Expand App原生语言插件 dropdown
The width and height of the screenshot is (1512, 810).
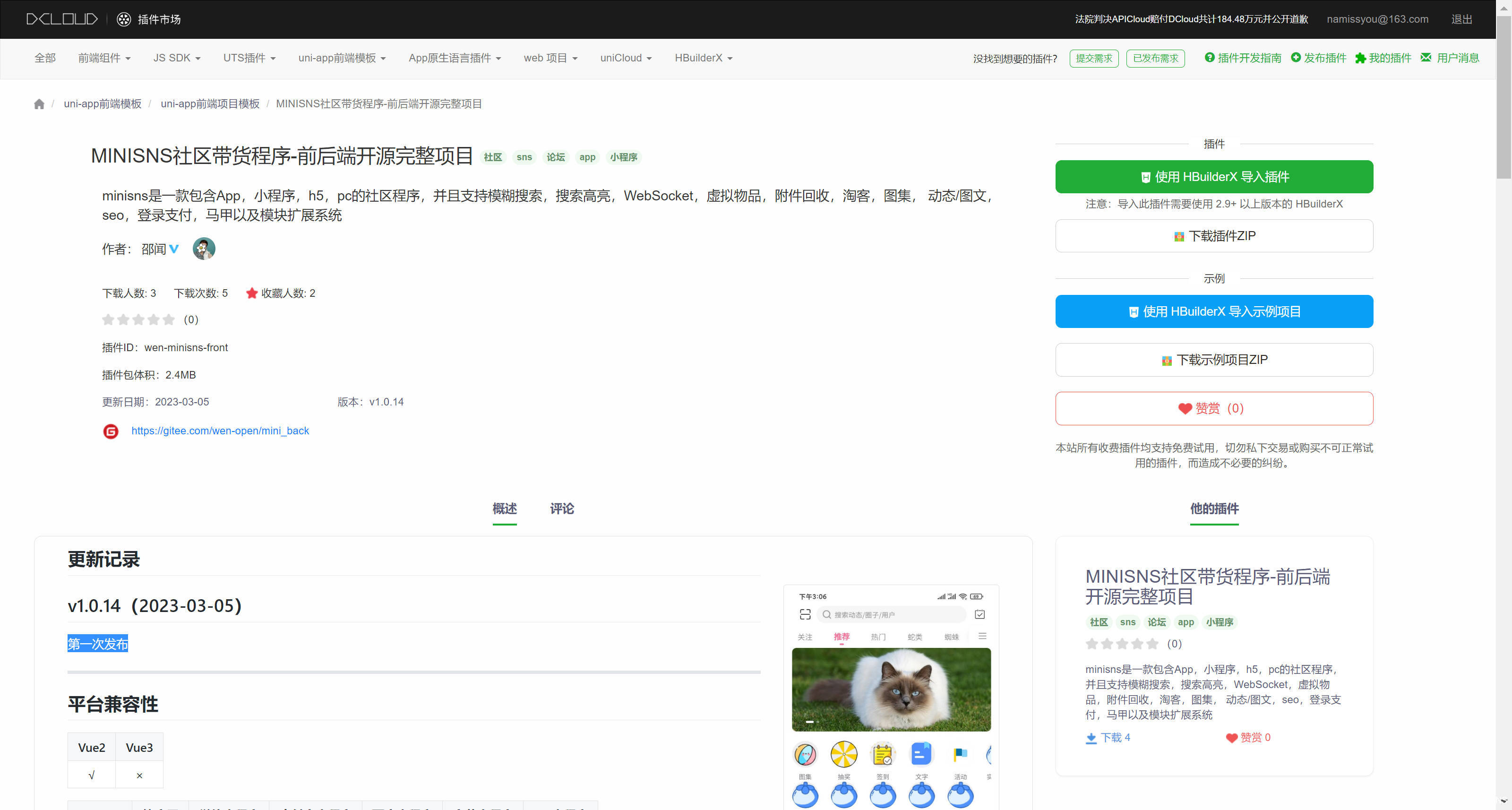click(x=455, y=58)
